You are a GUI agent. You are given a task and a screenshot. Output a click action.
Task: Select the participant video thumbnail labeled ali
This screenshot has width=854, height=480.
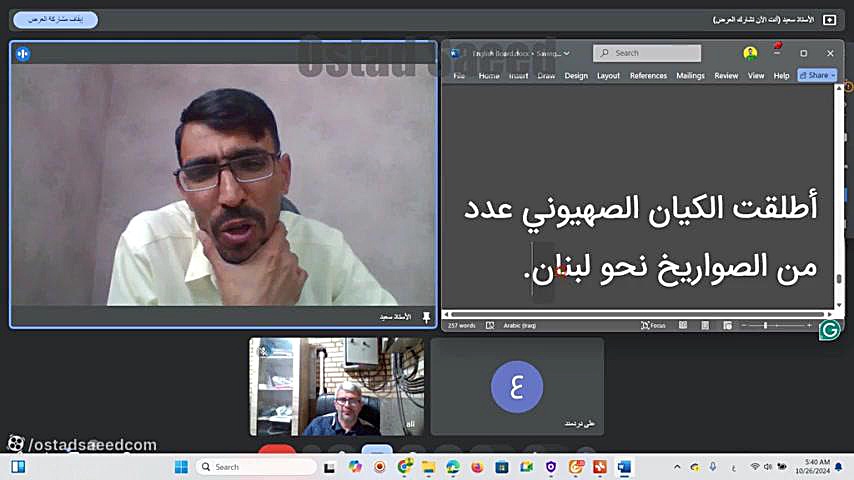point(337,387)
